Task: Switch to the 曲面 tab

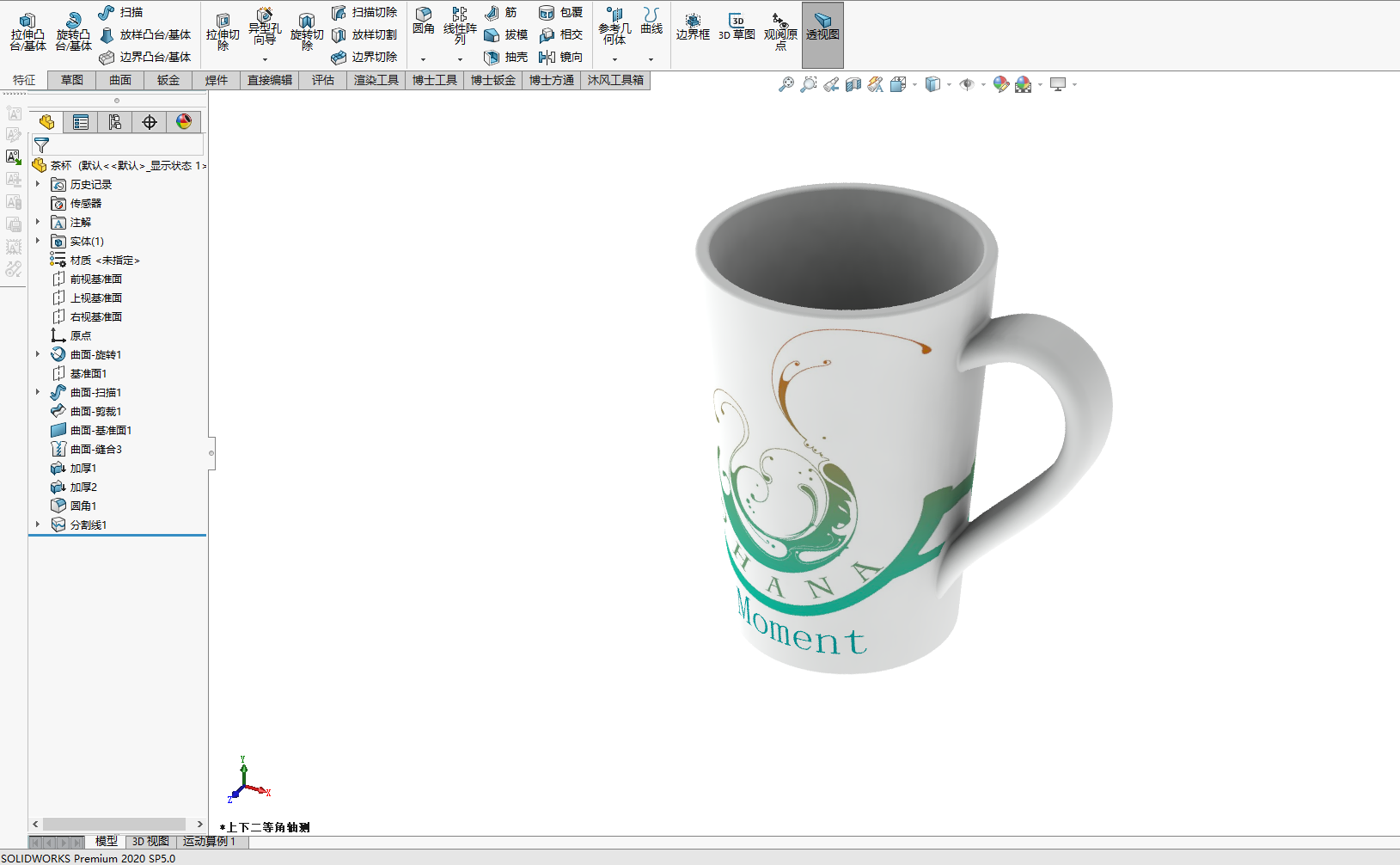Action: [120, 80]
